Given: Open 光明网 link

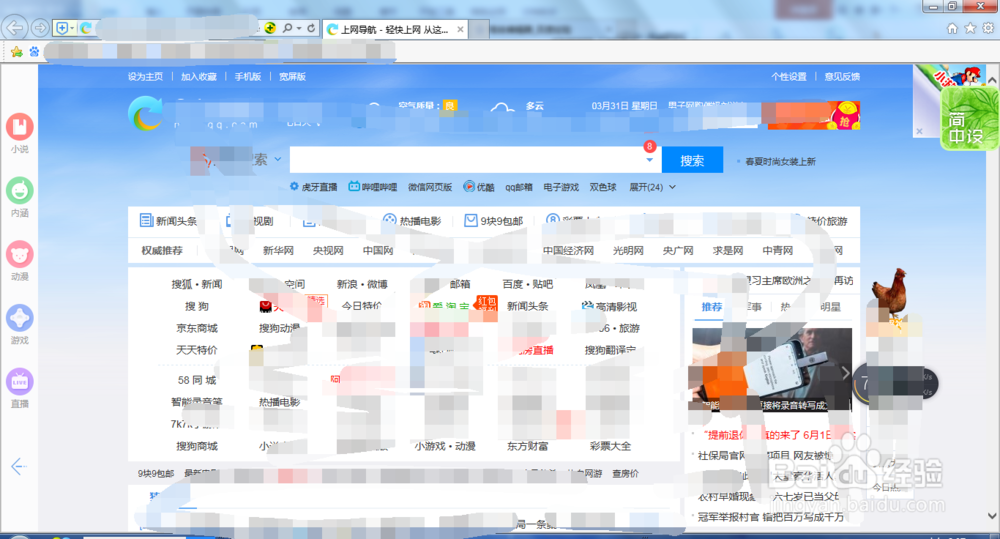Looking at the screenshot, I should coord(628,251).
